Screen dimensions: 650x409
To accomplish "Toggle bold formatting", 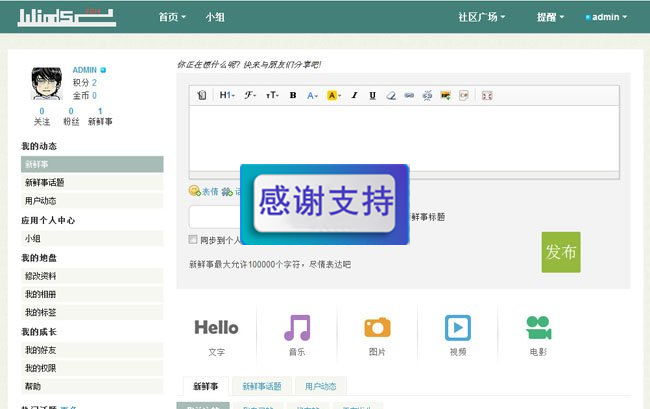I will coord(293,95).
